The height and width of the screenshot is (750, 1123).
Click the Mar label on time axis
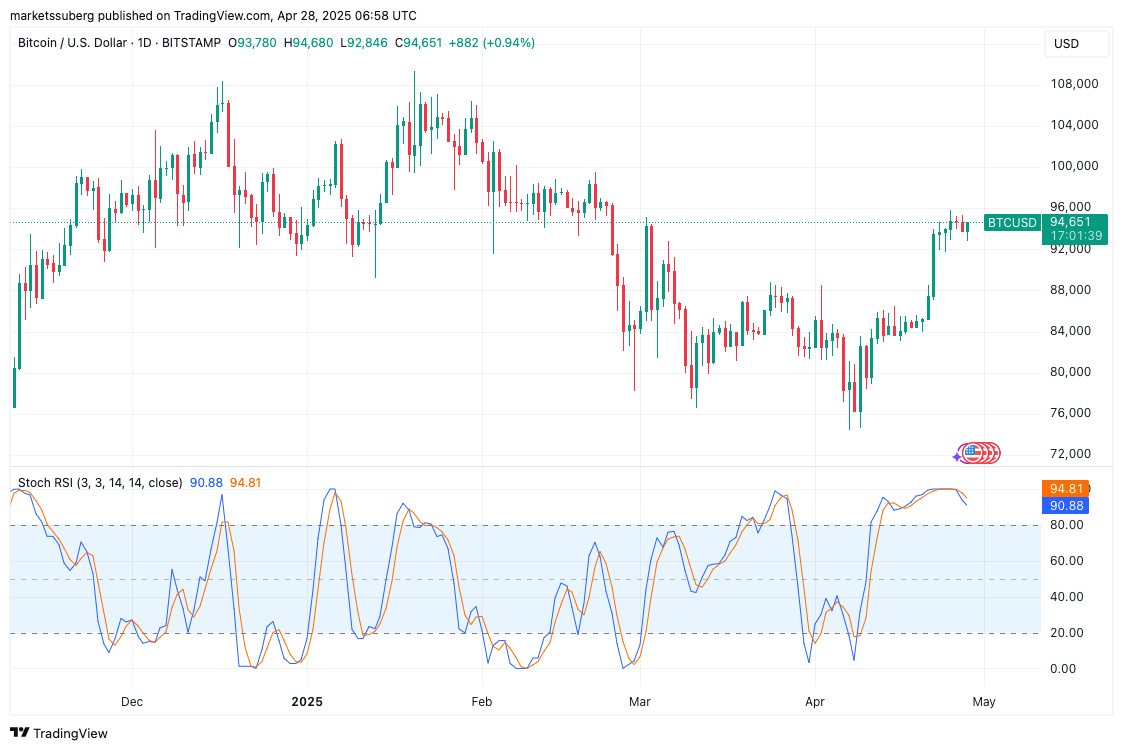[639, 702]
